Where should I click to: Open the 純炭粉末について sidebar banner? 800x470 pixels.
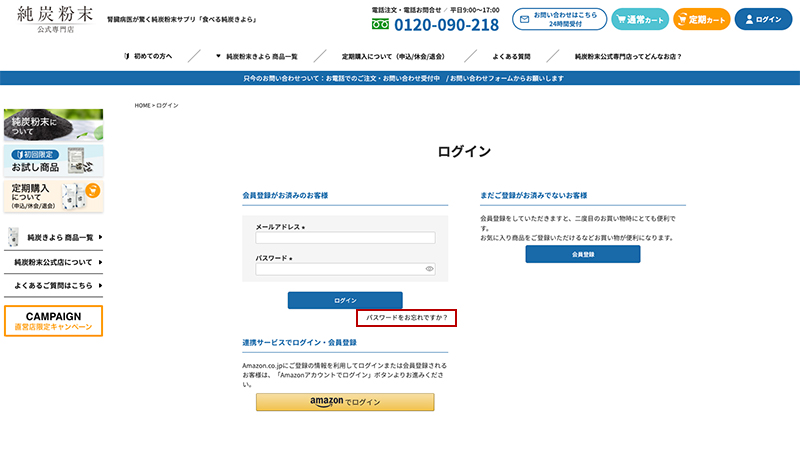(x=53, y=125)
